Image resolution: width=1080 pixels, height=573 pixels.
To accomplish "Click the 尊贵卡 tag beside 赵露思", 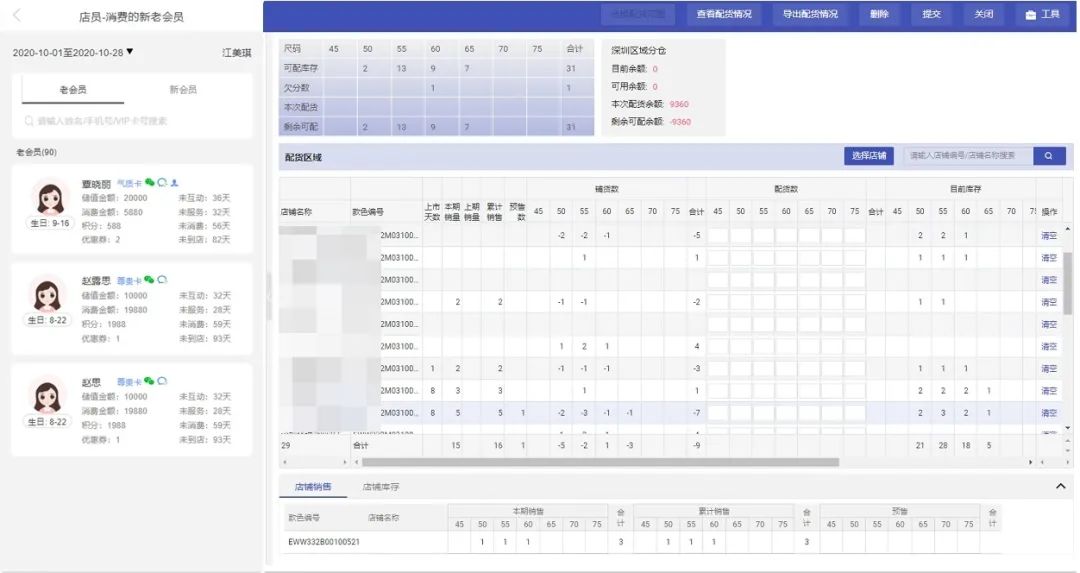I will point(129,281).
